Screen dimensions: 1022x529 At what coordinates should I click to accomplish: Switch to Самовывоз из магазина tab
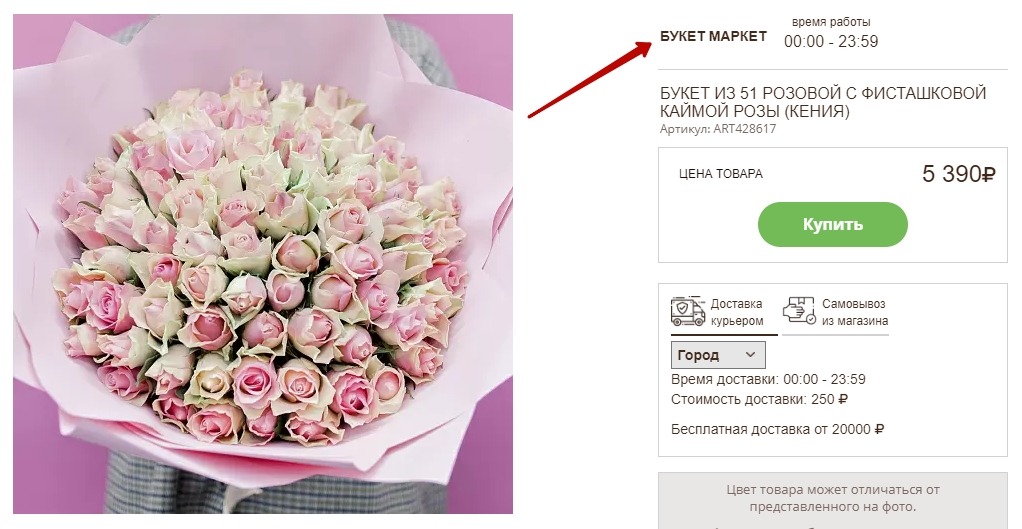tap(836, 313)
